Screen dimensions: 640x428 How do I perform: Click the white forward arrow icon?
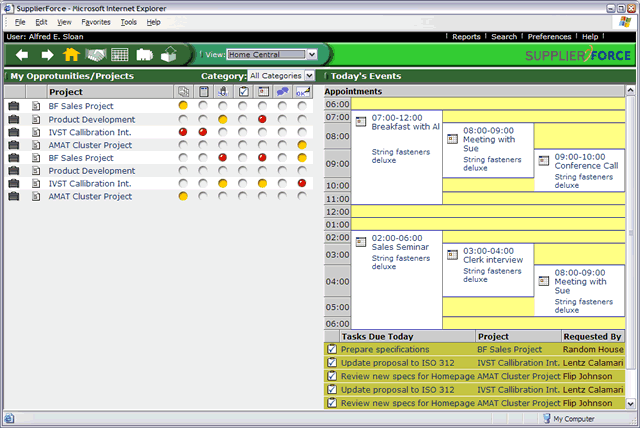pyautogui.click(x=47, y=54)
